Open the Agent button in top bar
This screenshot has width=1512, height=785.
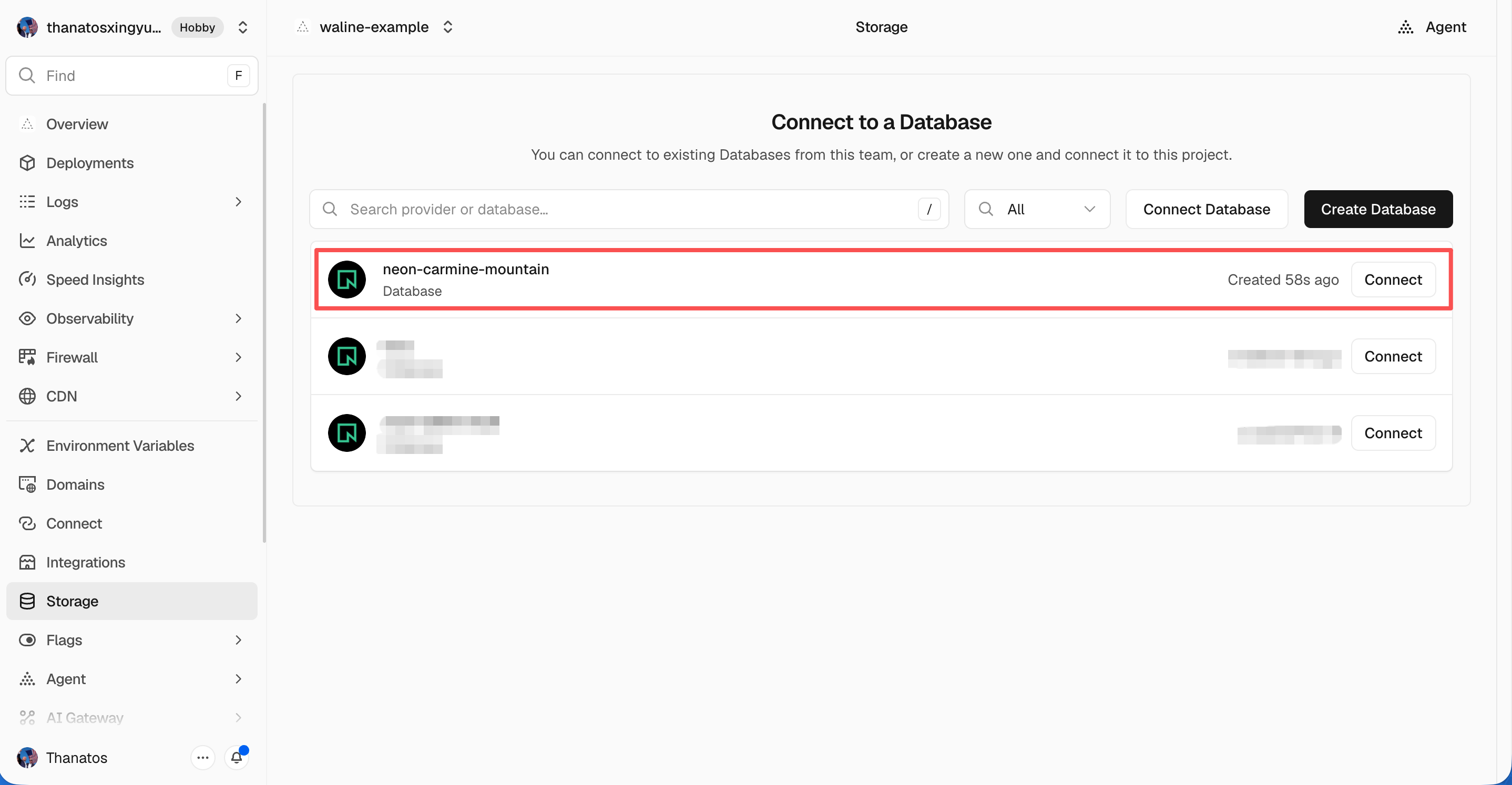point(1432,27)
